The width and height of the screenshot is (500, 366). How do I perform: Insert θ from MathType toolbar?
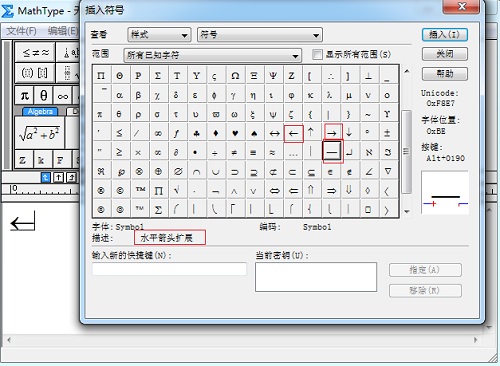click(x=44, y=96)
